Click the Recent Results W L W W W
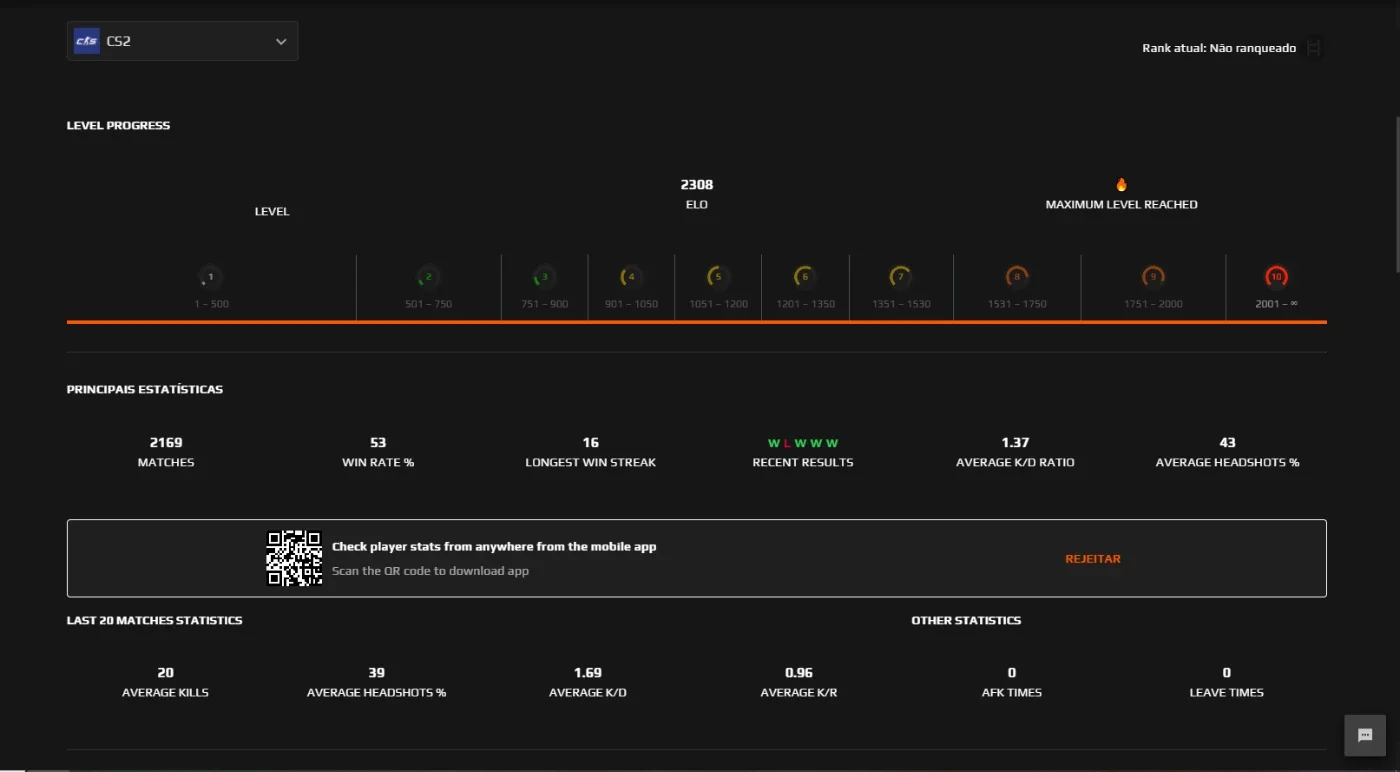The image size is (1400, 772). tap(803, 443)
